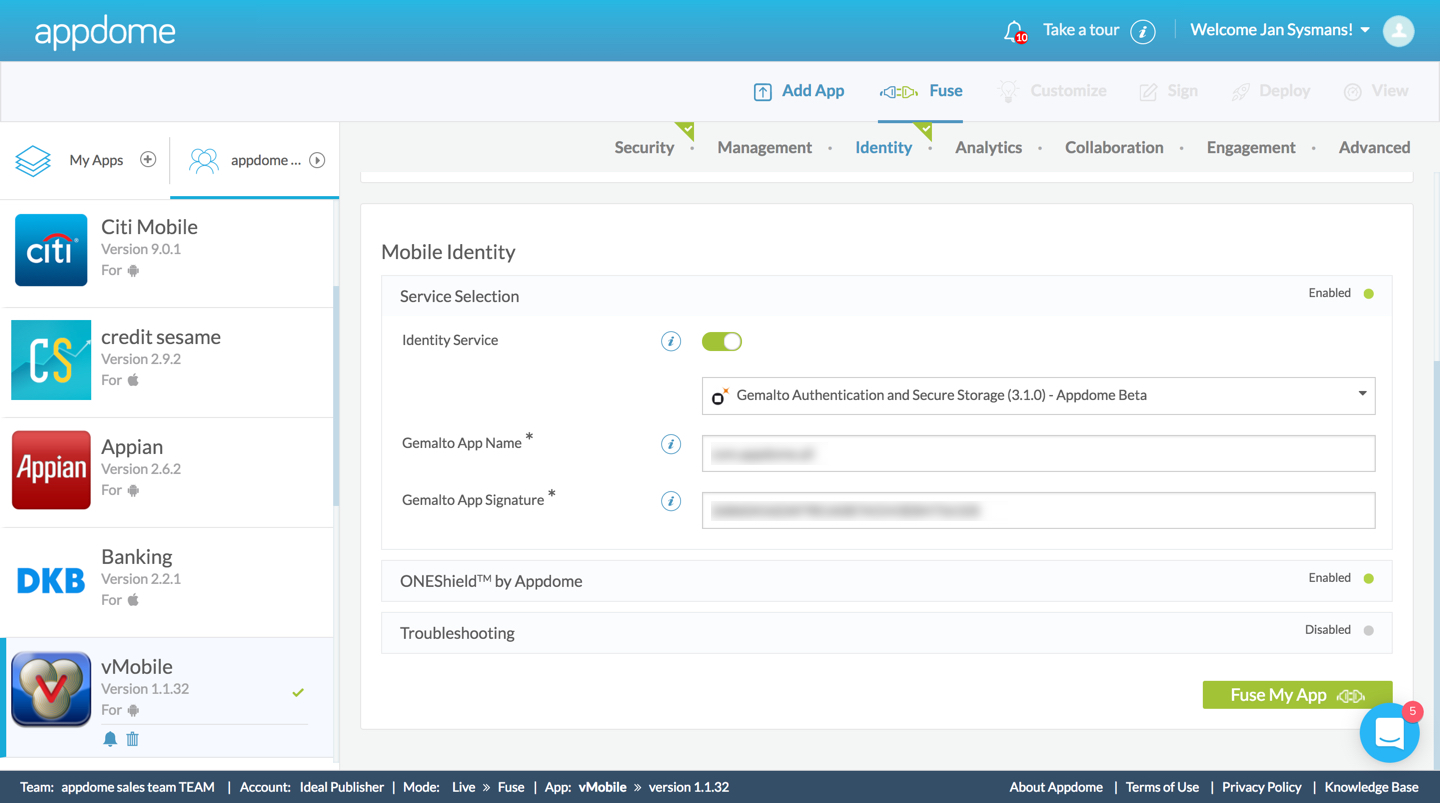Screen dimensions: 1440x803
Task: Show info for Identity Service
Action: (671, 341)
